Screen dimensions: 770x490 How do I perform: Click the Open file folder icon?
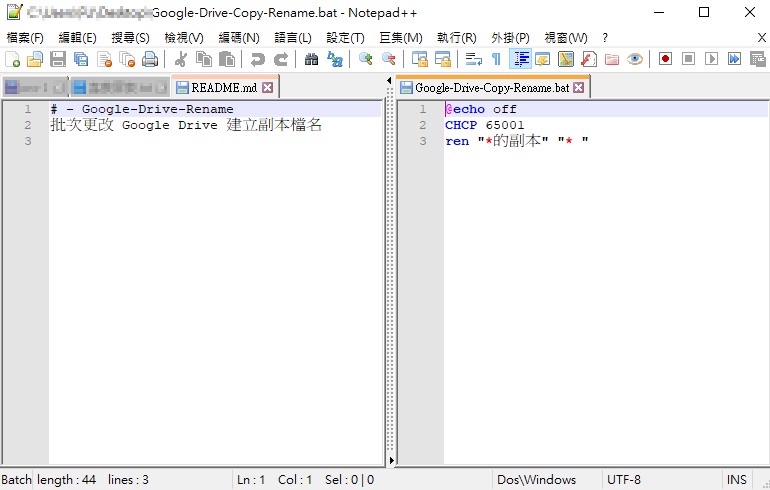click(x=35, y=59)
